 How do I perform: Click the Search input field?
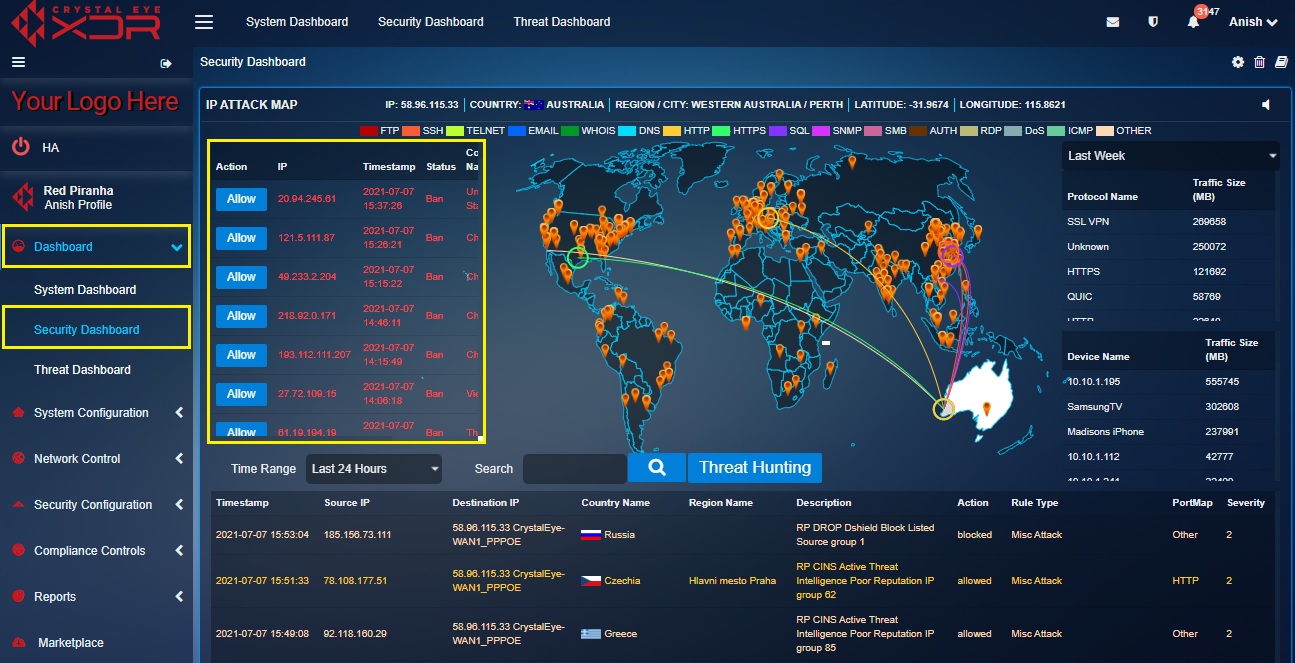(575, 468)
